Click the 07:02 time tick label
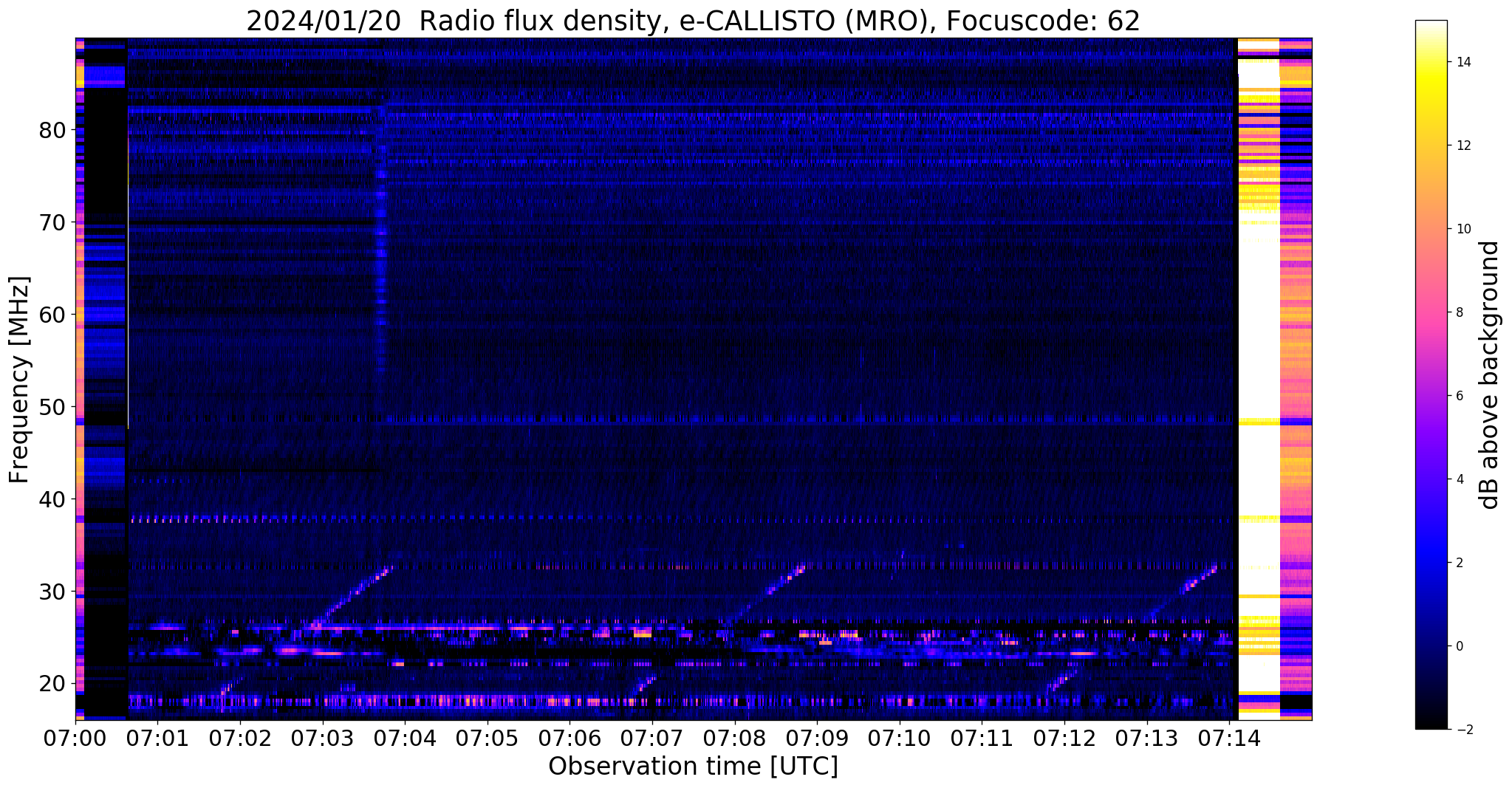Image resolution: width=1512 pixels, height=788 pixels. pos(240,738)
